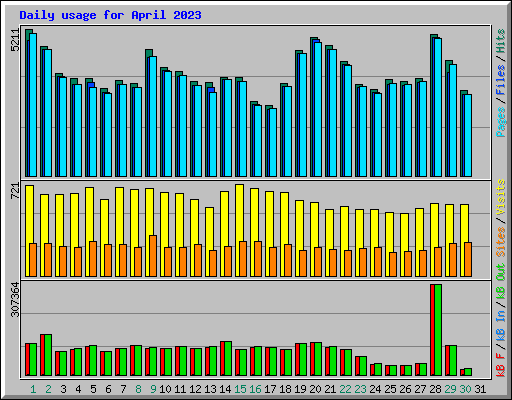This screenshot has width=512, height=400.
Task: Select day 28 on the x-axis
Action: coord(435,389)
